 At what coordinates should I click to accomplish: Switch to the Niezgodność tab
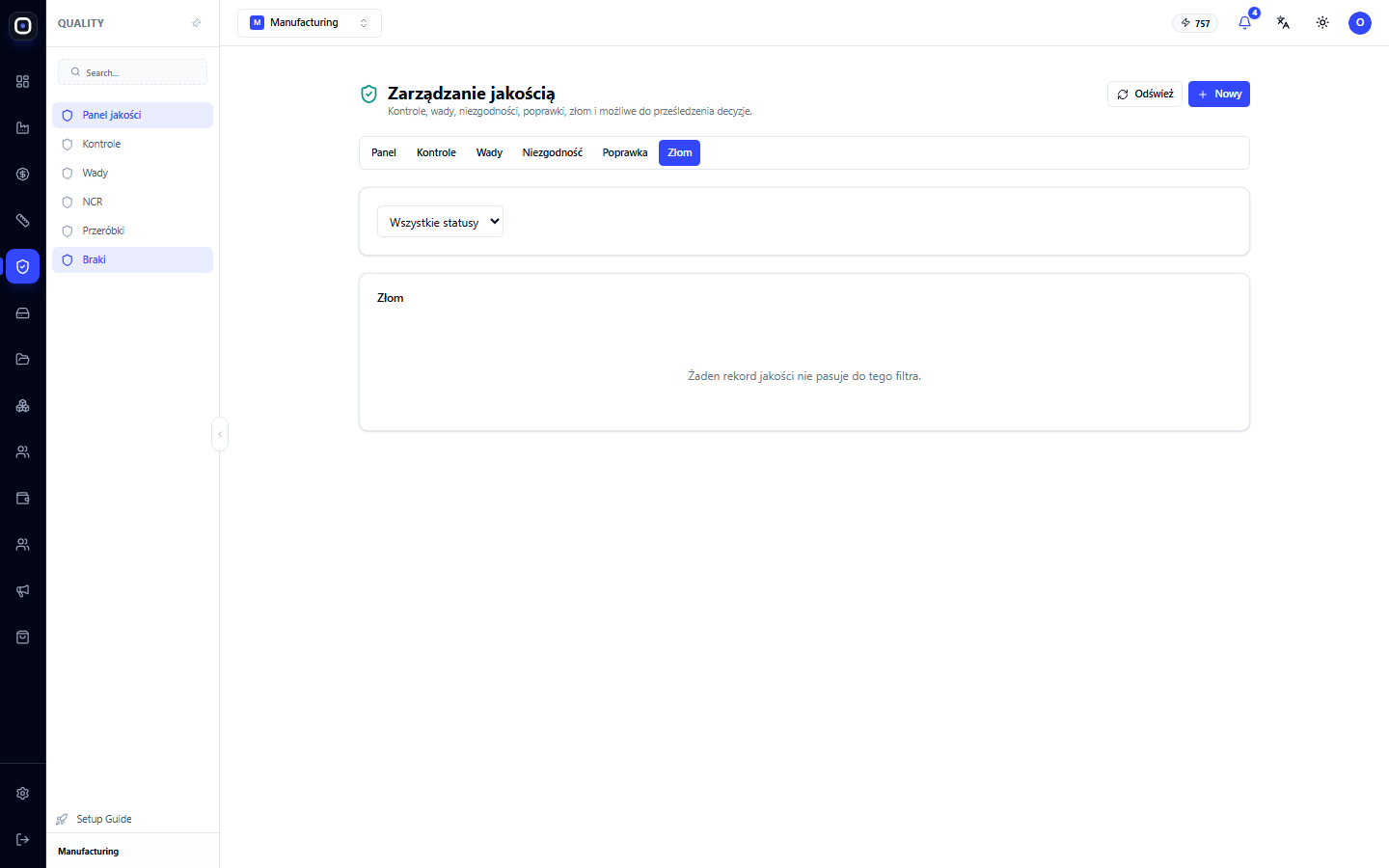click(553, 152)
